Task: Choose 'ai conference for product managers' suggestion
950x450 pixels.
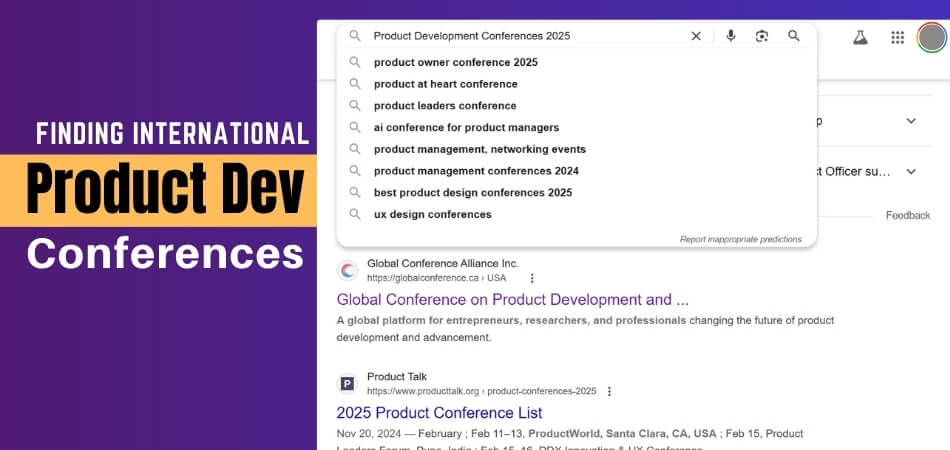Action: pyautogui.click(x=466, y=127)
